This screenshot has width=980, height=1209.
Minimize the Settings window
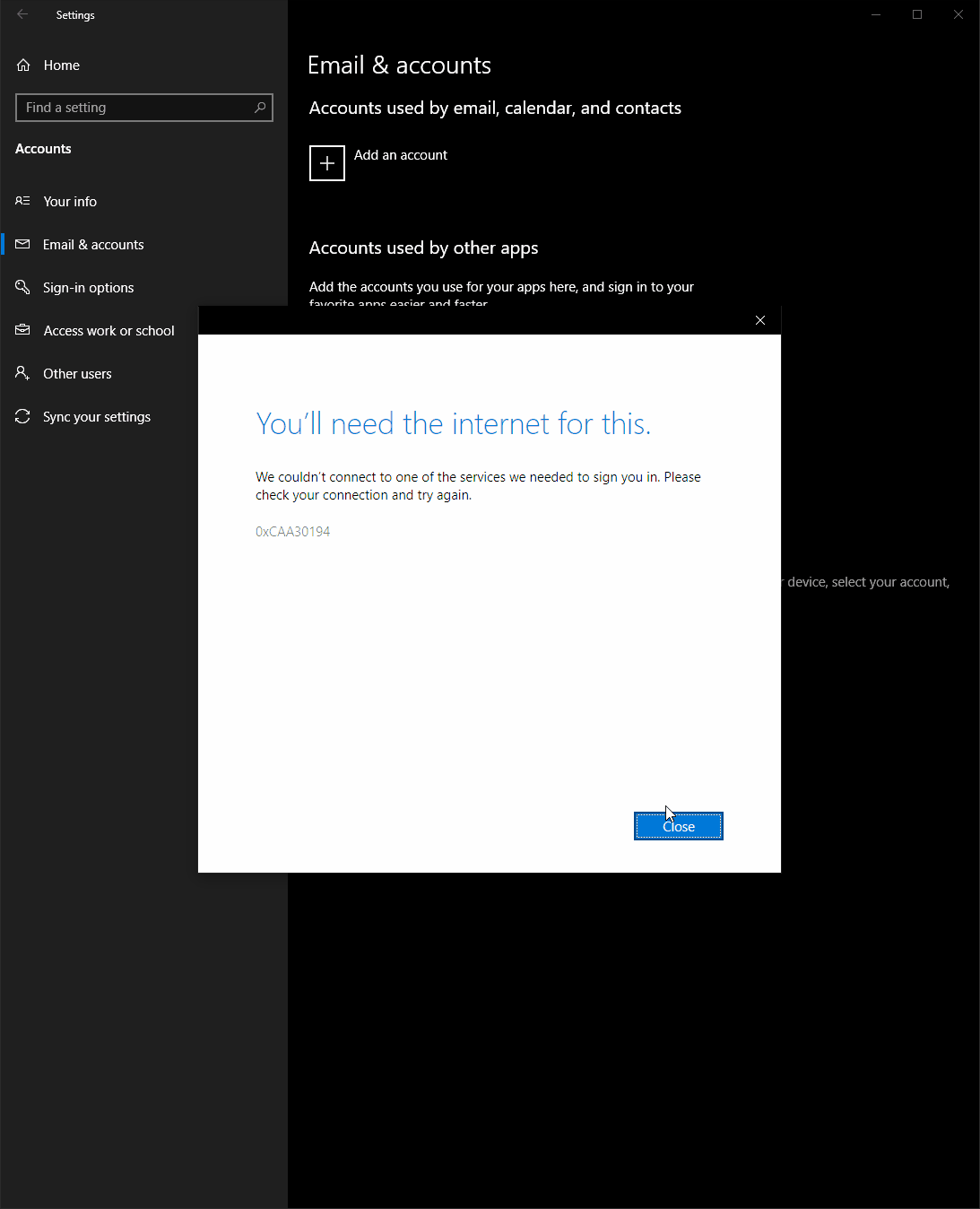[x=876, y=14]
